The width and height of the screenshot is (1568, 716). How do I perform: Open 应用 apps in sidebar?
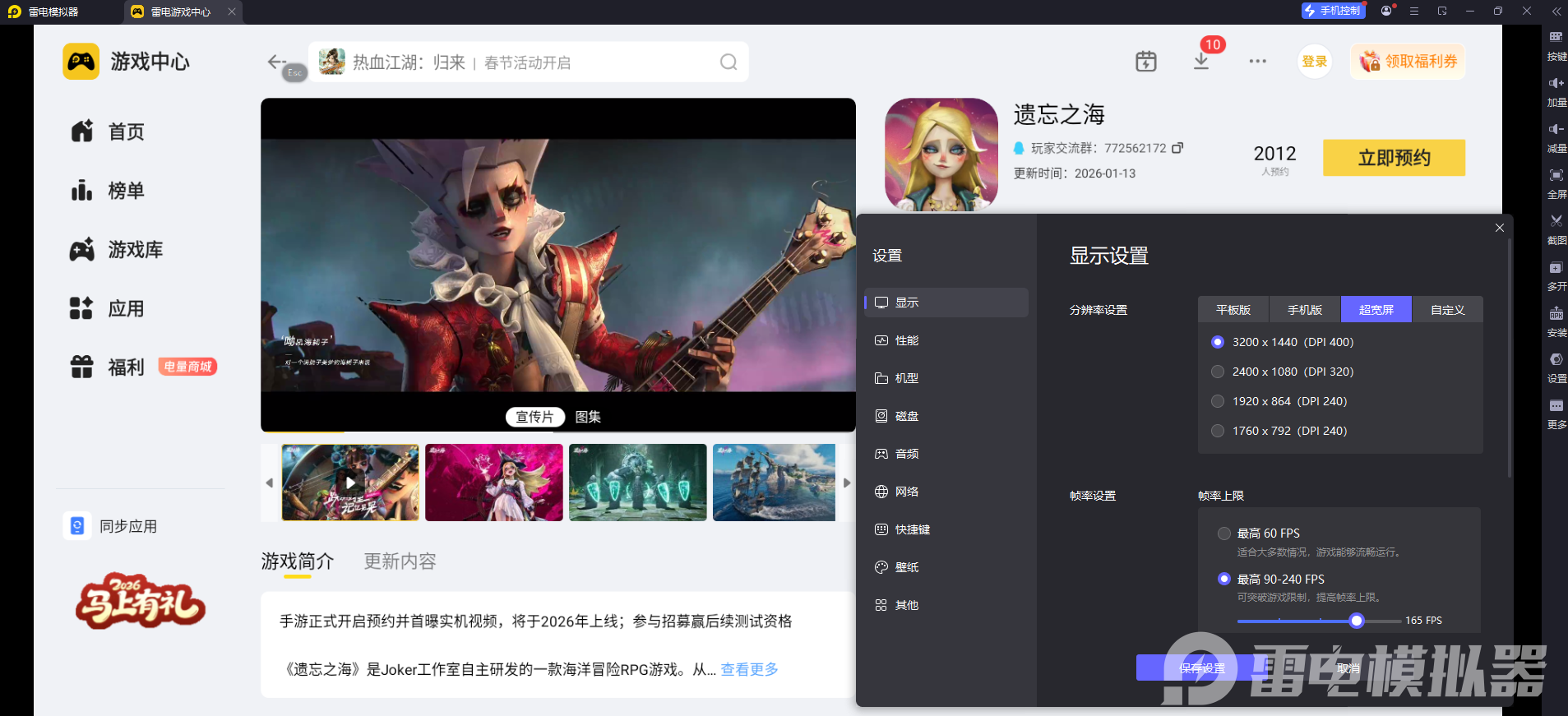108,309
